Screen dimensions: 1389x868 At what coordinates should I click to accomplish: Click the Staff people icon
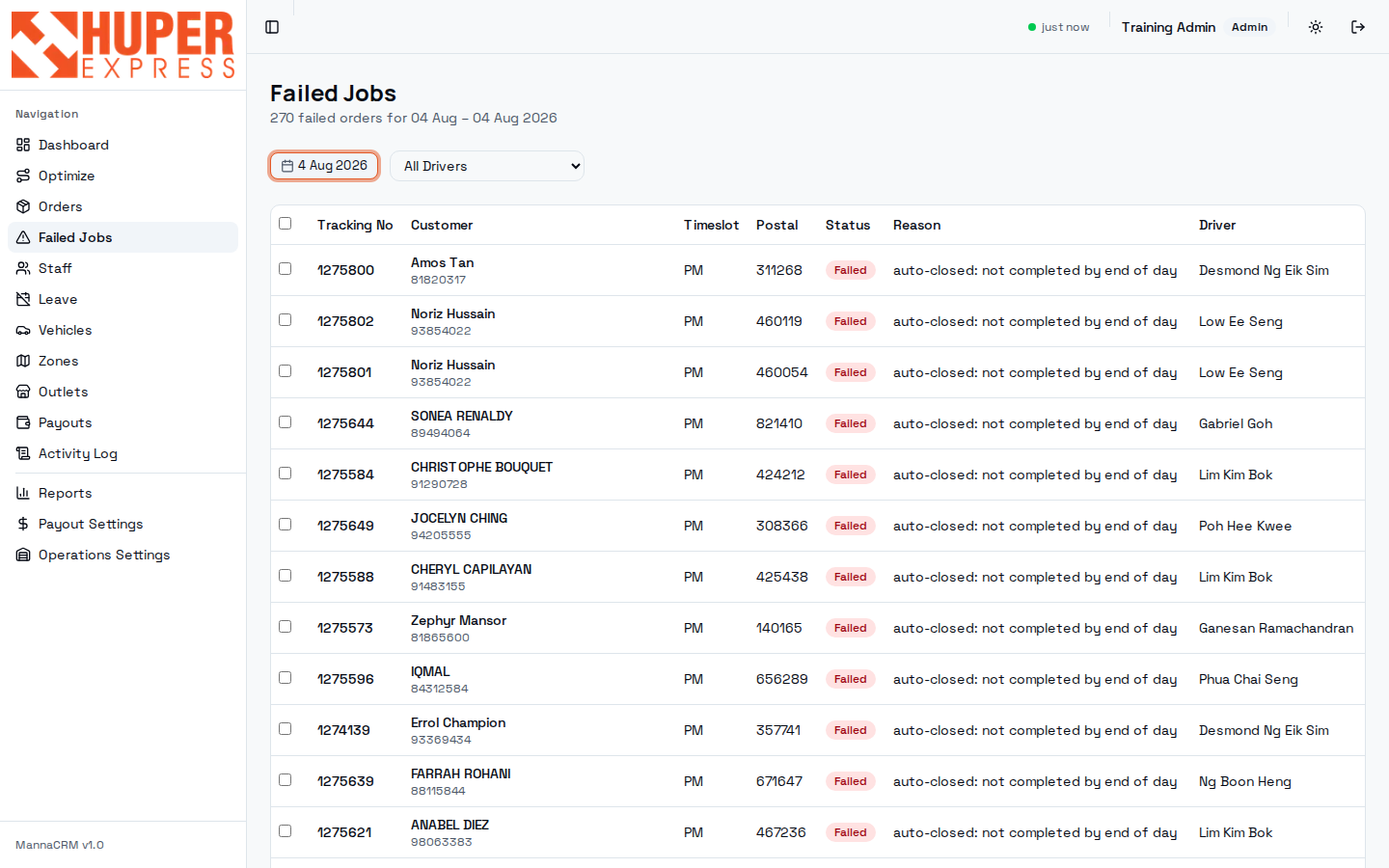coord(23,268)
